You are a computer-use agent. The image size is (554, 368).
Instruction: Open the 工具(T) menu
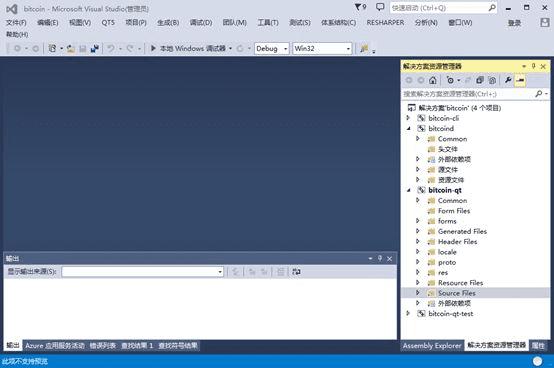[x=268, y=23]
